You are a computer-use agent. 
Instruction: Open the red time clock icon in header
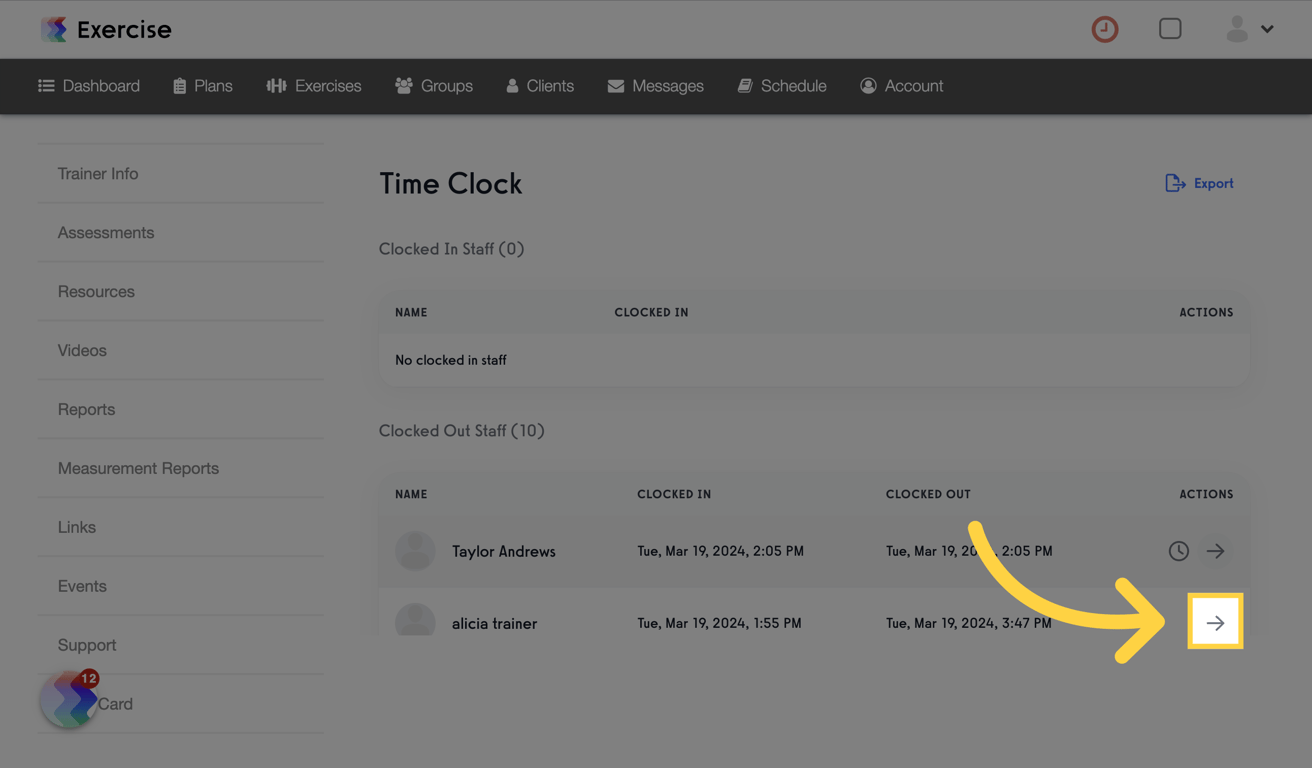click(x=1104, y=29)
